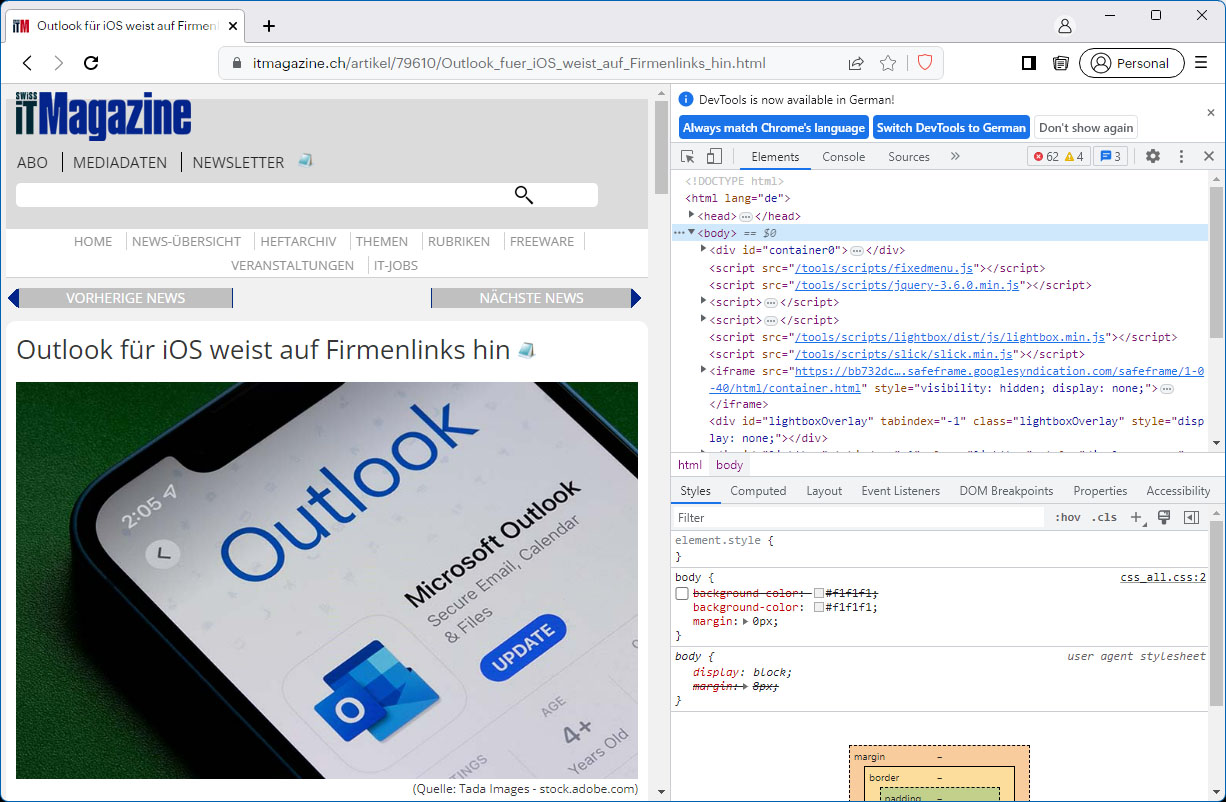This screenshot has height=802, width=1226.
Task: Open the Event Listeners tab
Action: (901, 491)
